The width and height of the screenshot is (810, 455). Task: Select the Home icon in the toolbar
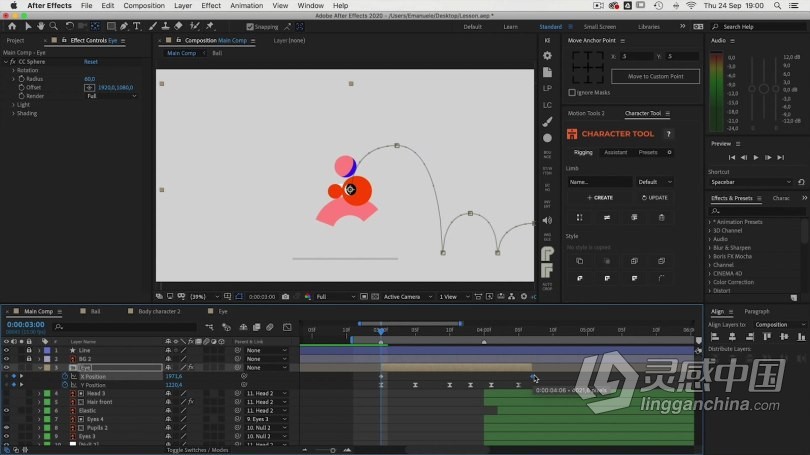click(12, 26)
